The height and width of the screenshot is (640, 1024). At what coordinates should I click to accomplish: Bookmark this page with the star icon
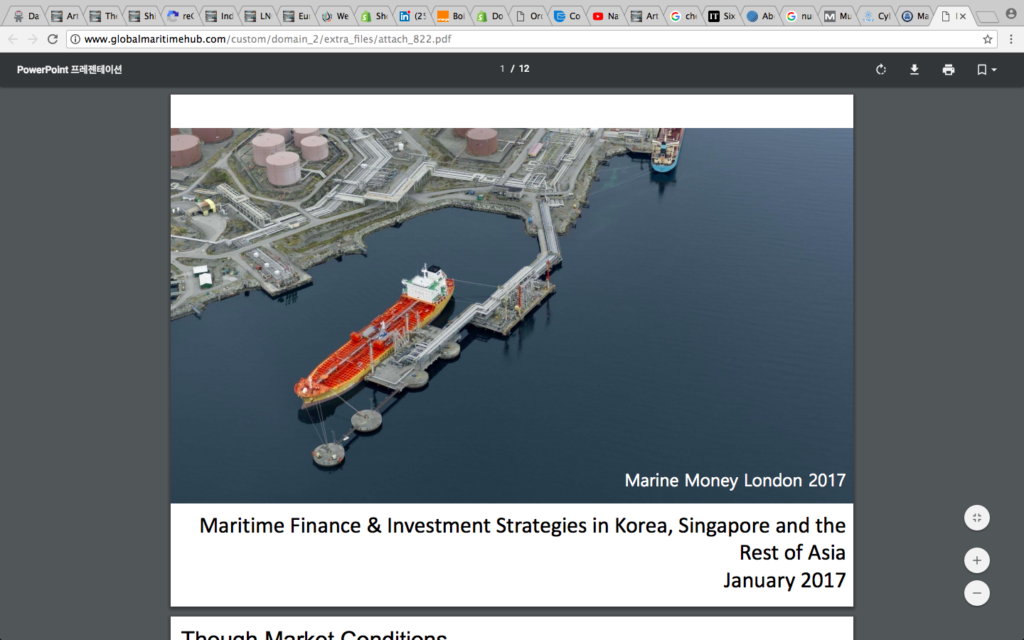(986, 38)
